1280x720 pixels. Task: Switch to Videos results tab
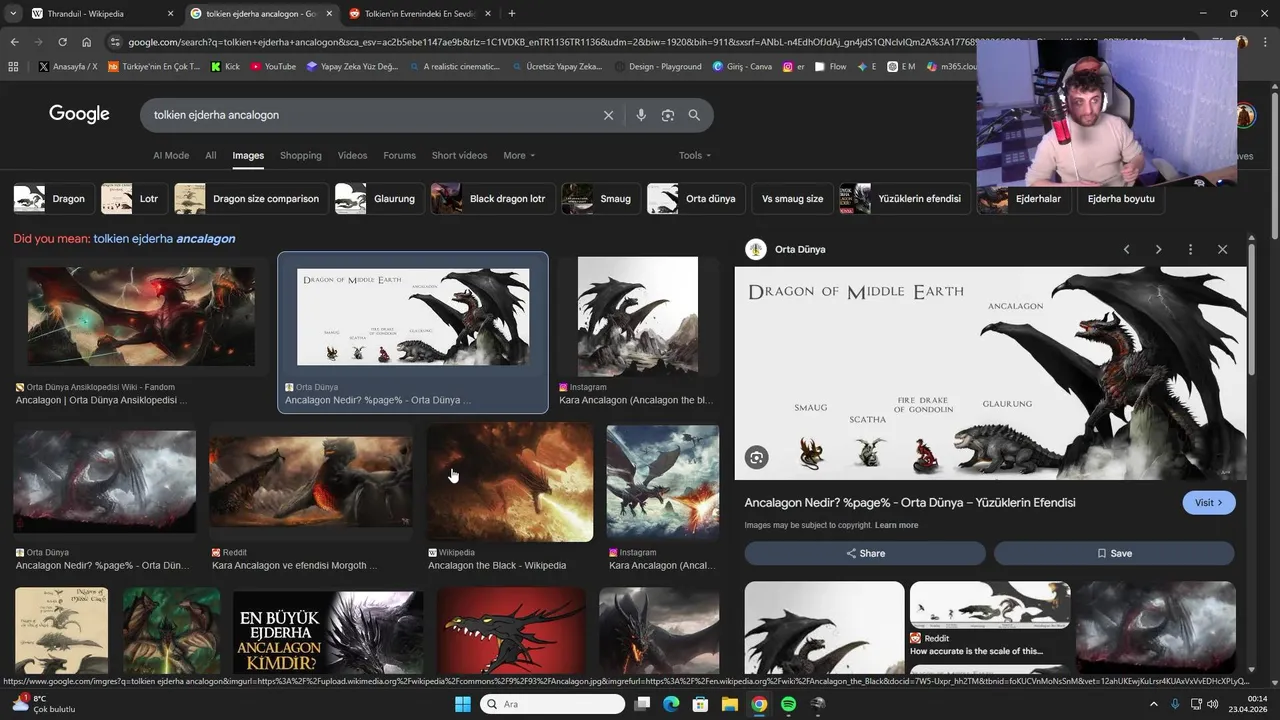click(x=353, y=155)
